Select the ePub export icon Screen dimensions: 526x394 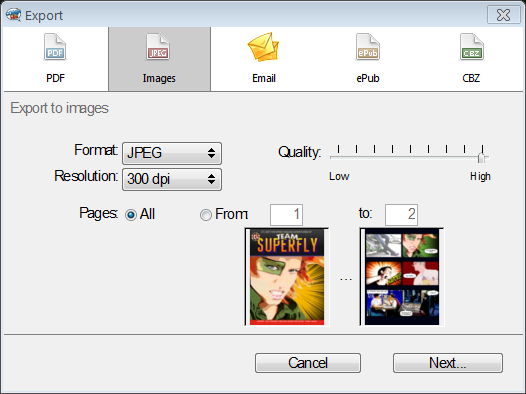point(368,47)
